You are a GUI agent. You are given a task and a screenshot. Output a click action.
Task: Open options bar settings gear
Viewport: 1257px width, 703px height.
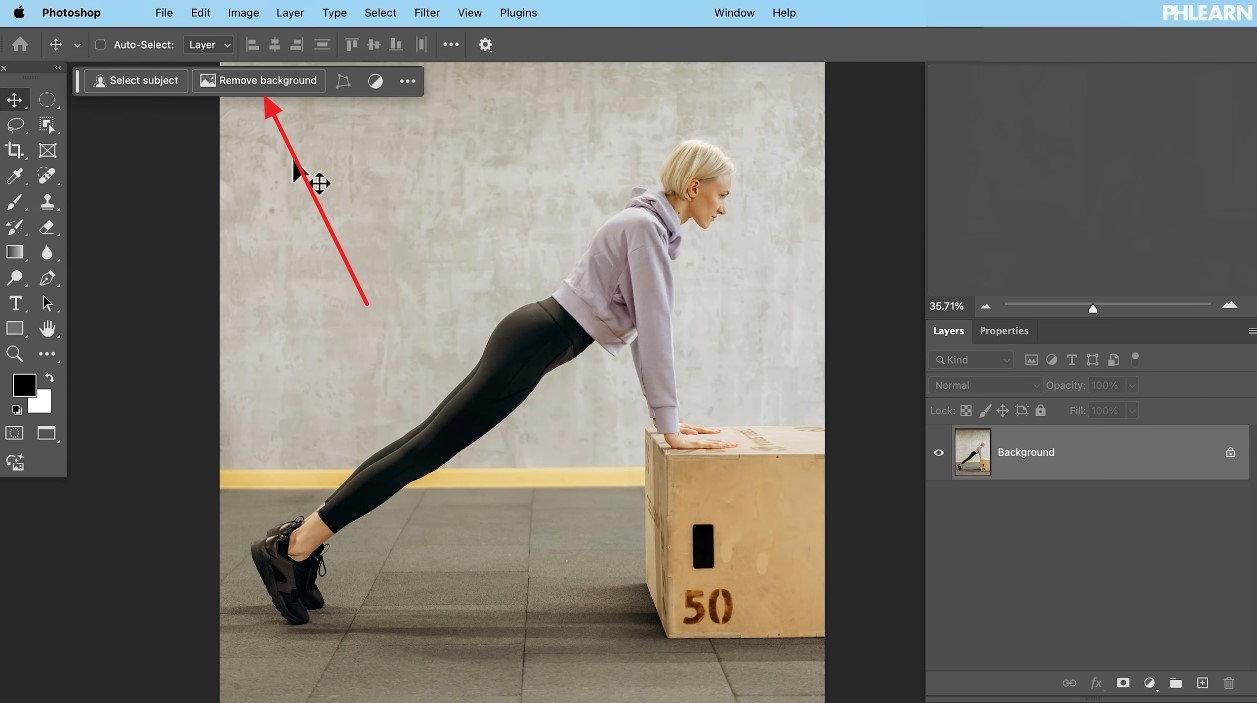pyautogui.click(x=485, y=45)
